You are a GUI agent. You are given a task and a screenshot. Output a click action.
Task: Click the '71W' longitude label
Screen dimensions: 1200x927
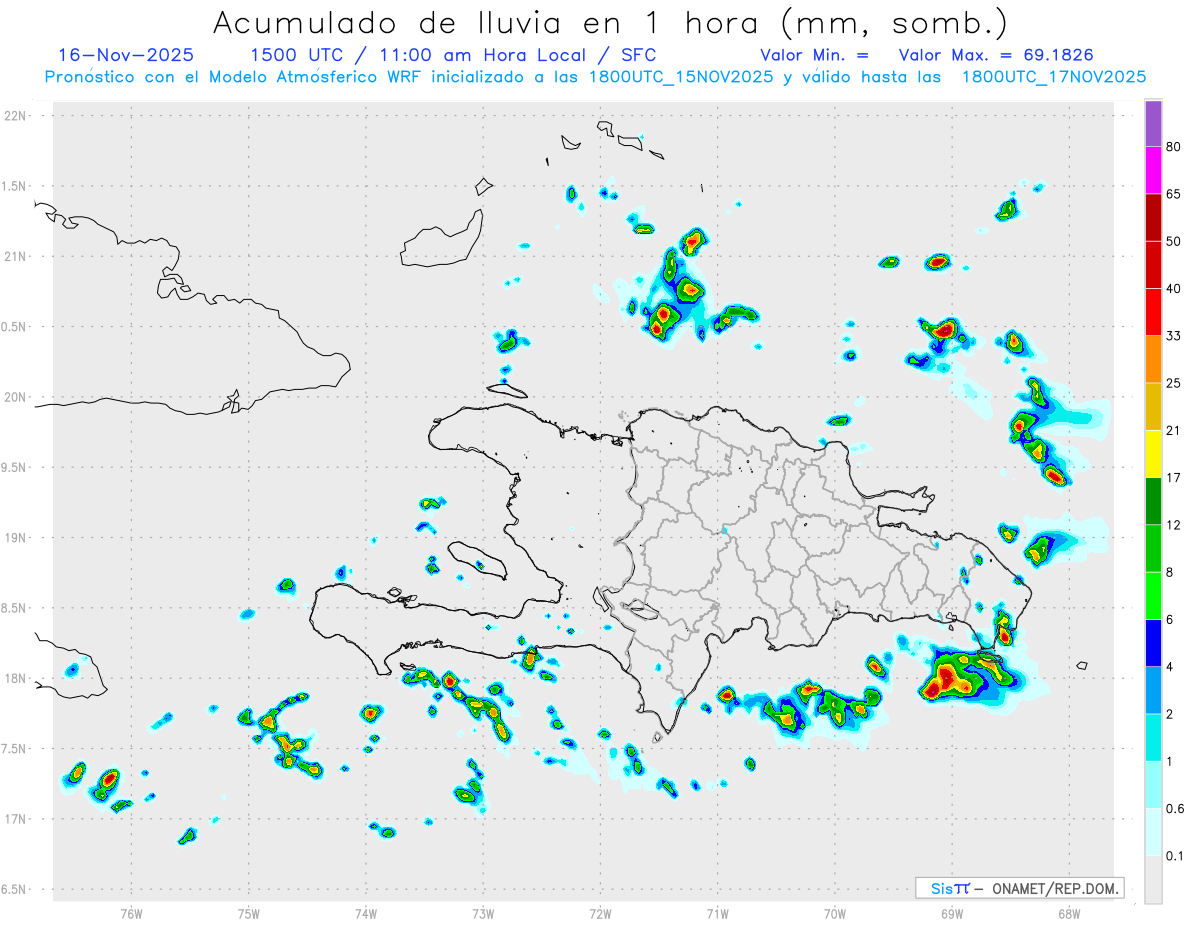pos(717,914)
